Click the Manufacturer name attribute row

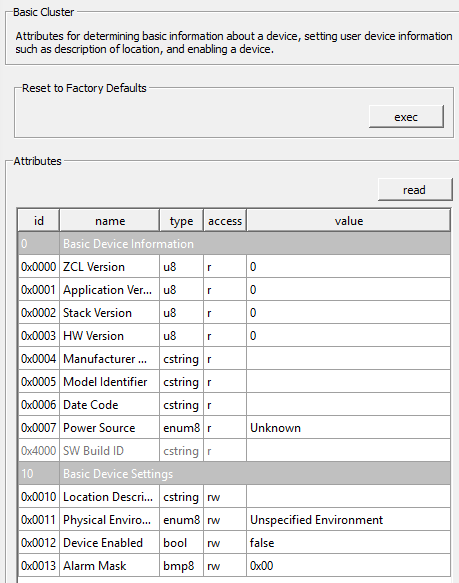pyautogui.click(x=234, y=359)
